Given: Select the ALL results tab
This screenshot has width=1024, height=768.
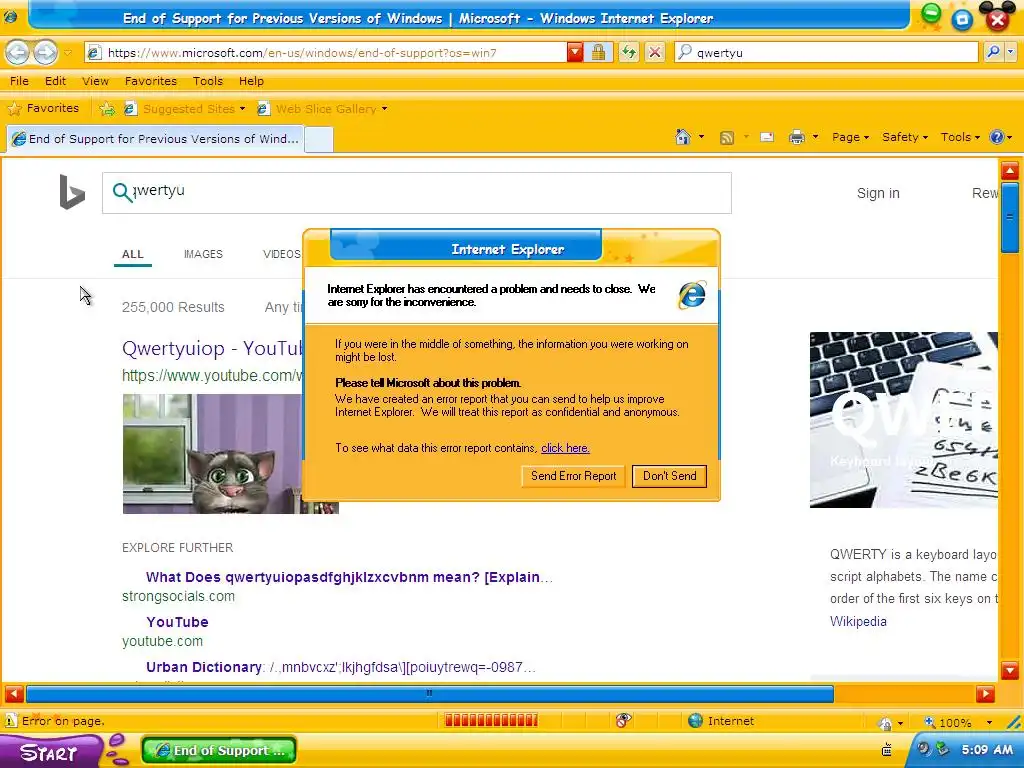Looking at the screenshot, I should coord(133,254).
